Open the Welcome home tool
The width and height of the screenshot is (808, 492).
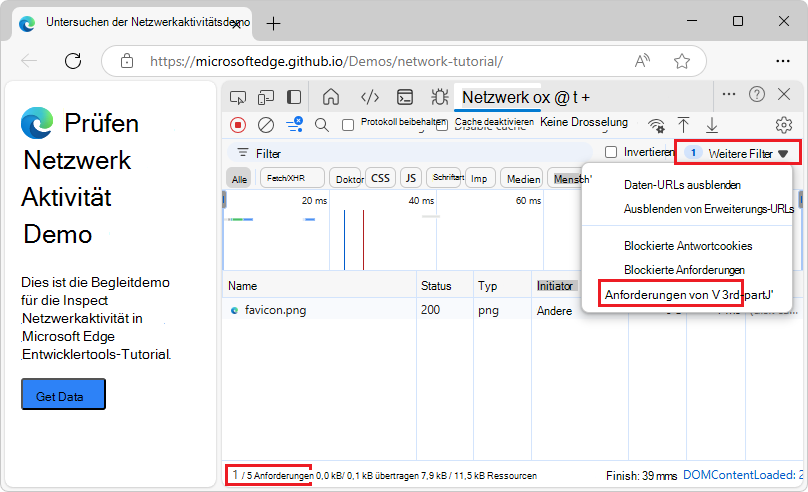[331, 97]
